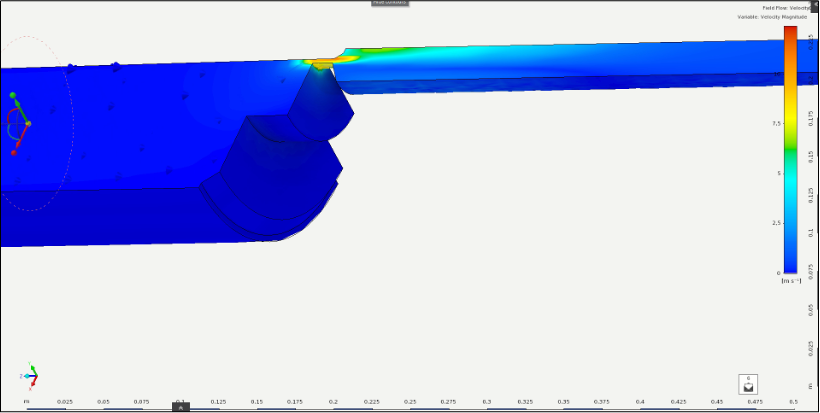Click the velocity color legend bar
Screen dimensions: 820x413
(790, 150)
